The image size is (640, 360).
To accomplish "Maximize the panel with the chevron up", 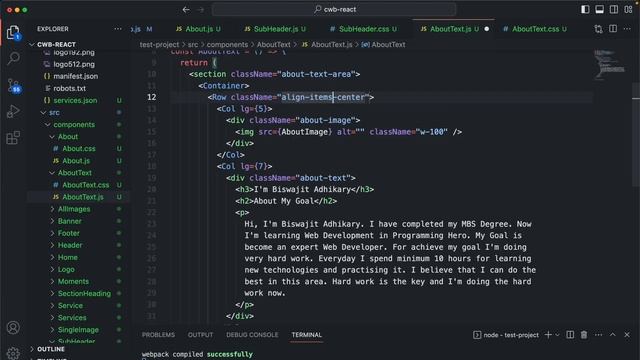I will point(613,335).
